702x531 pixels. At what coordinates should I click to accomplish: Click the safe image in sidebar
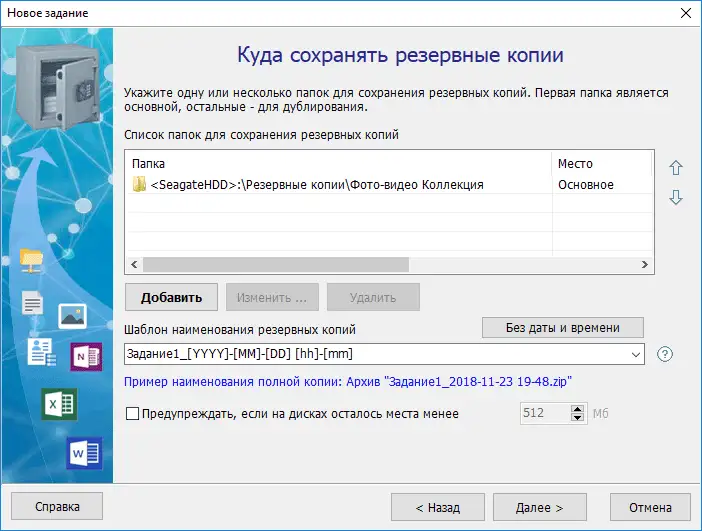click(56, 76)
